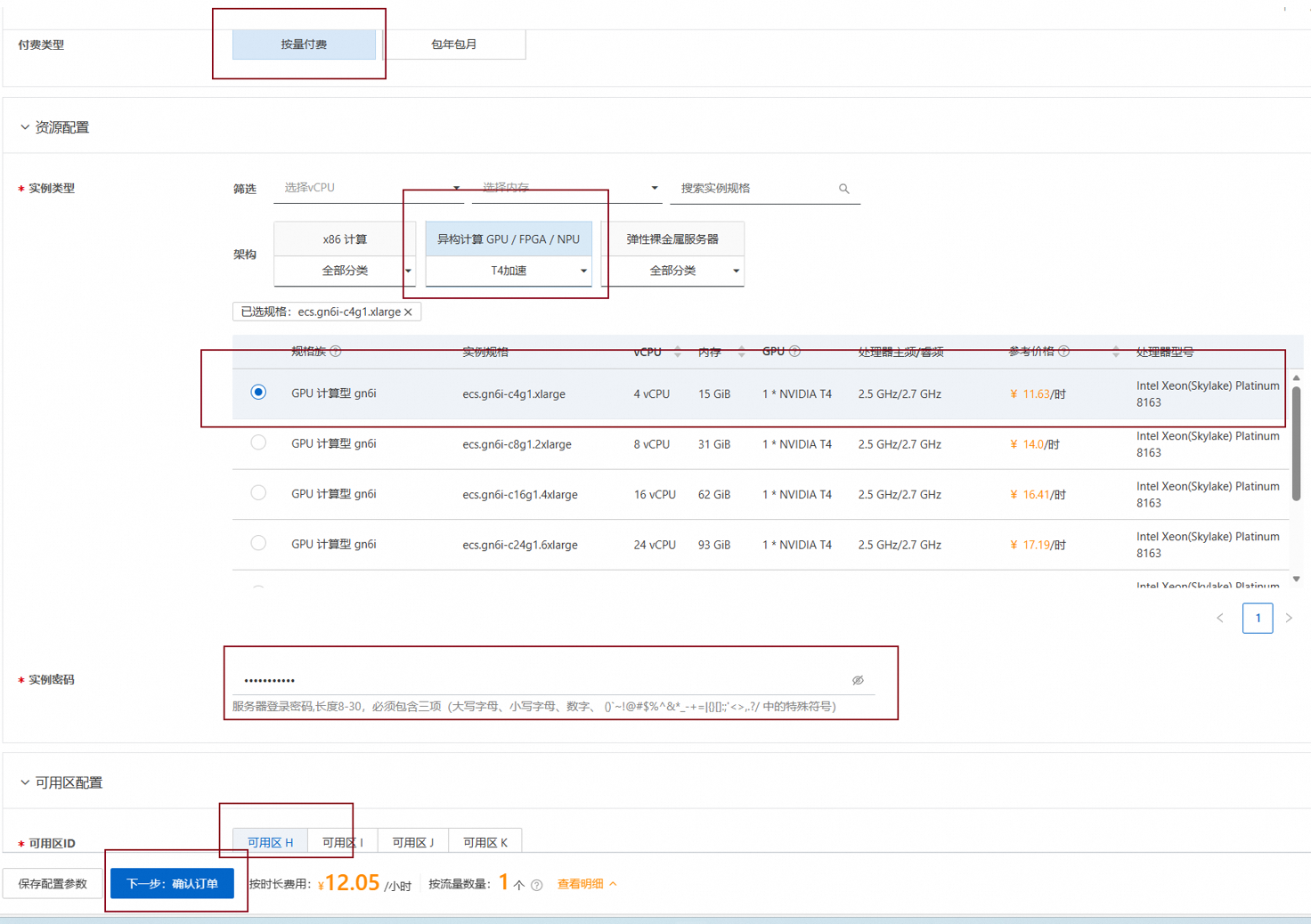1311x924 pixels.
Task: Open the T4加速 category dropdown
Action: (509, 271)
